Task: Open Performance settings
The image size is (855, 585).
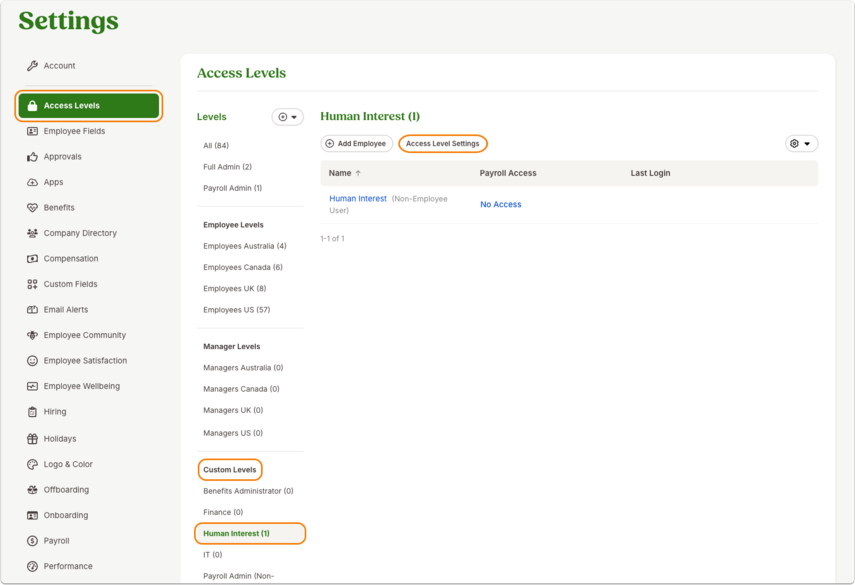Action: 68,566
